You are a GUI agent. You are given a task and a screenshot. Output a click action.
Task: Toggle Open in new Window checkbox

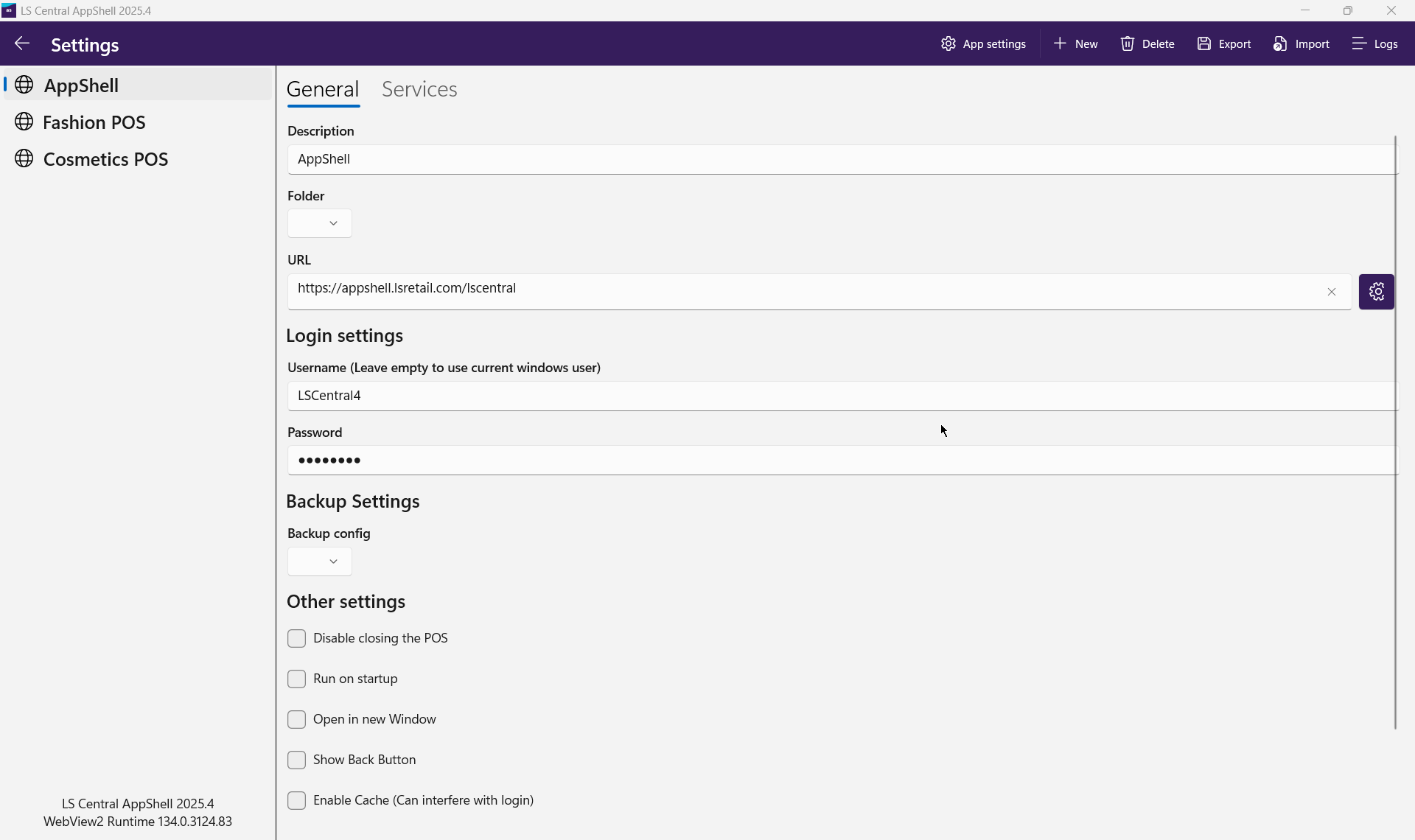[296, 720]
